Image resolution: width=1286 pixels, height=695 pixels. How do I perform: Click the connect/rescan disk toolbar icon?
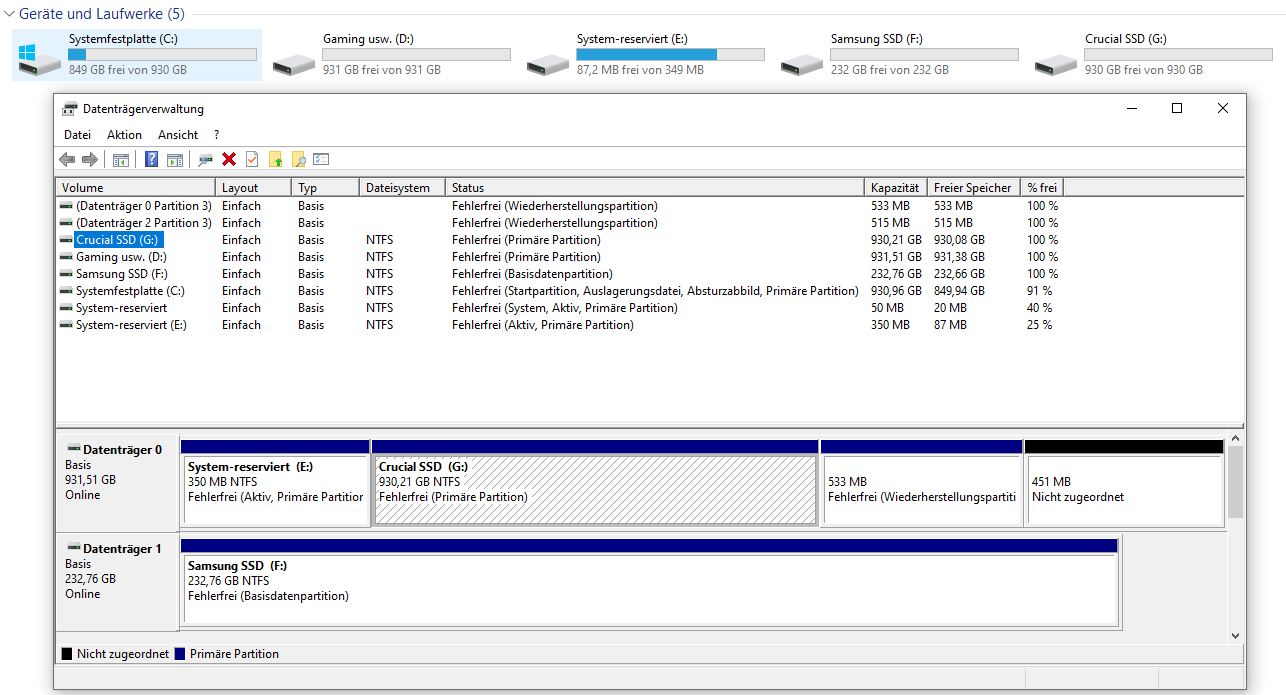coord(205,159)
